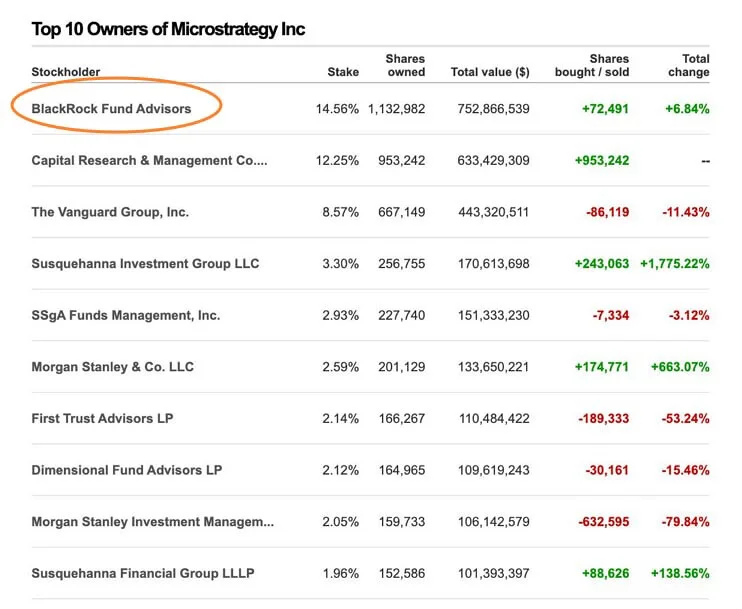Select The Vanguard Group, Inc. row name
Screen dimensions: 742x609
coord(110,212)
